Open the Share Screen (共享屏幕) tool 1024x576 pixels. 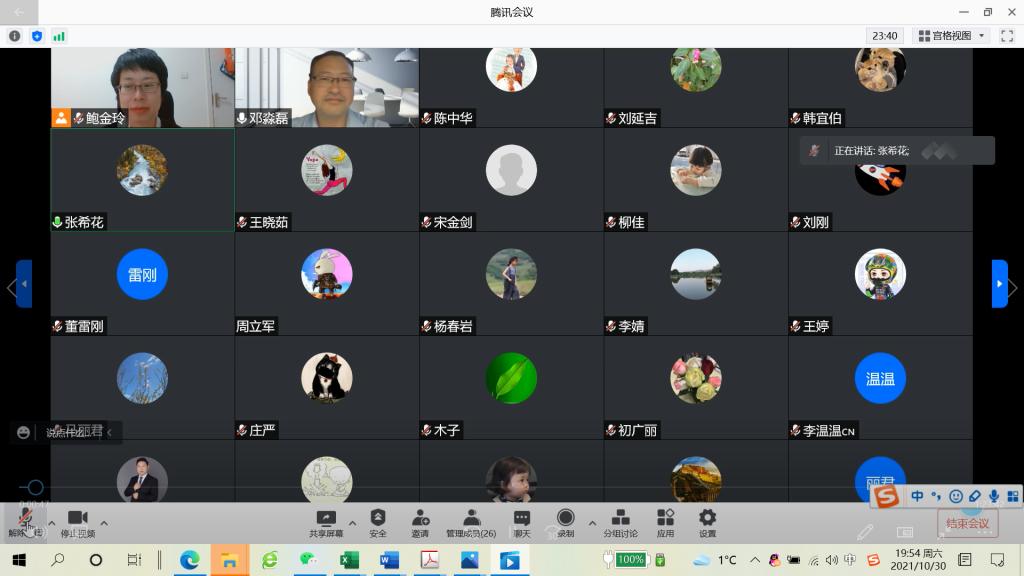click(326, 524)
